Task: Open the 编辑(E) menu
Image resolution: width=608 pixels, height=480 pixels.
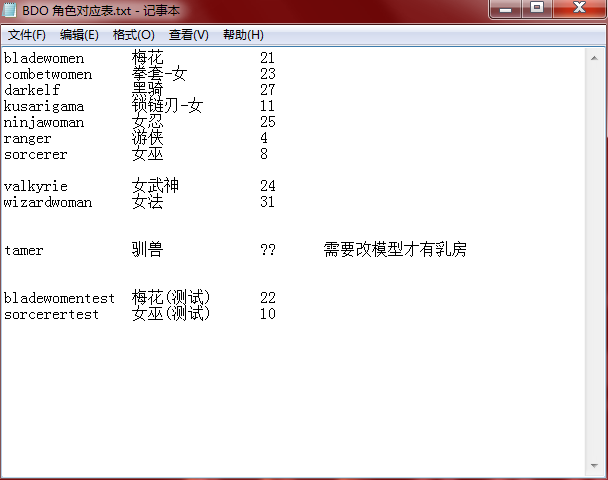Action: pyautogui.click(x=80, y=35)
